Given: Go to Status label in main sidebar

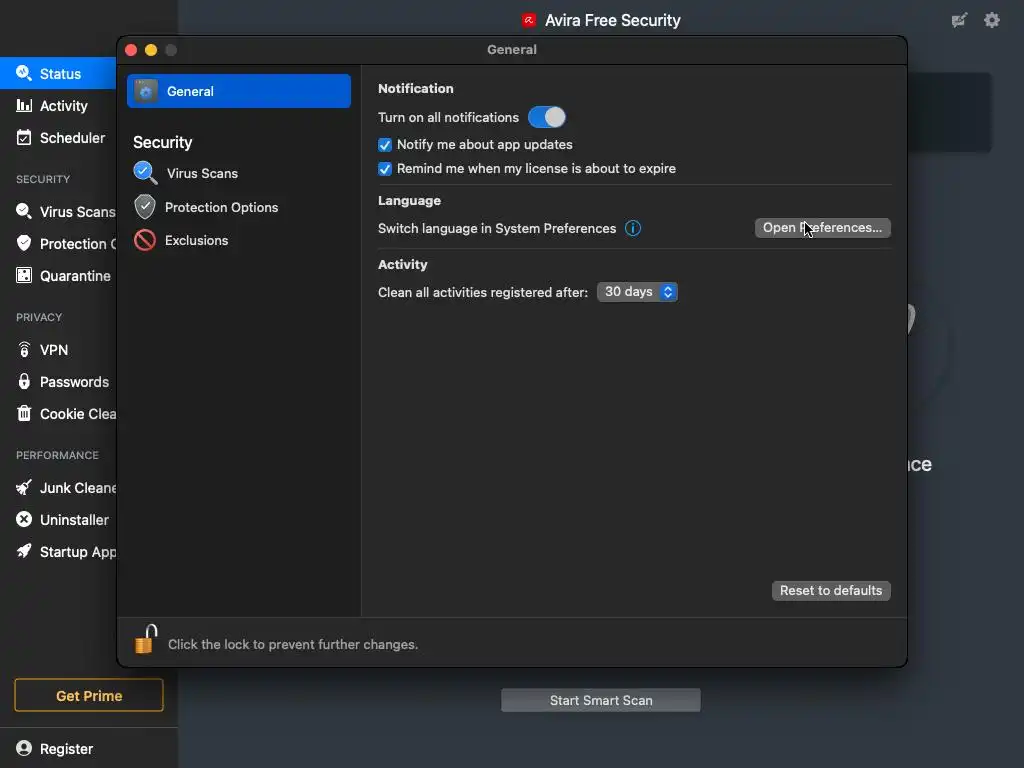Looking at the screenshot, I should pyautogui.click(x=60, y=74).
